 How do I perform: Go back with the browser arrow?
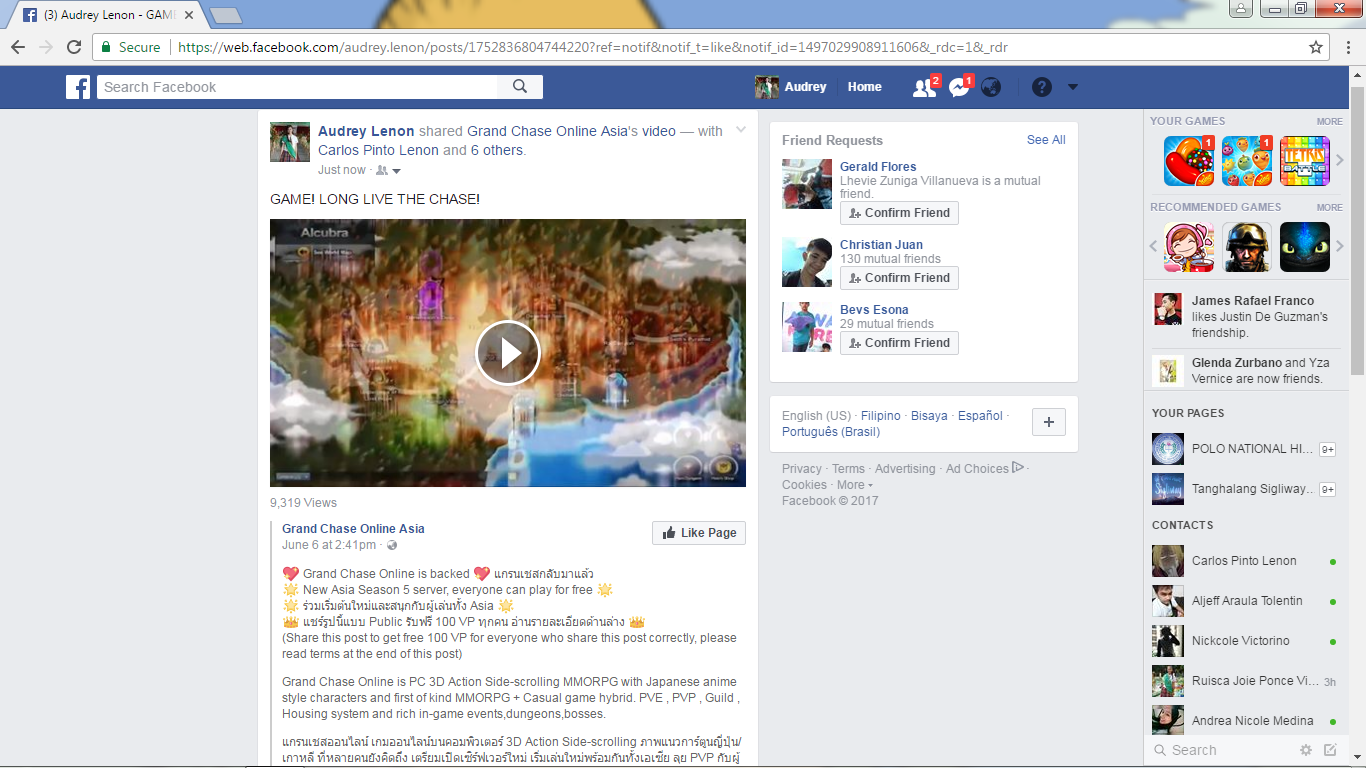tap(18, 47)
